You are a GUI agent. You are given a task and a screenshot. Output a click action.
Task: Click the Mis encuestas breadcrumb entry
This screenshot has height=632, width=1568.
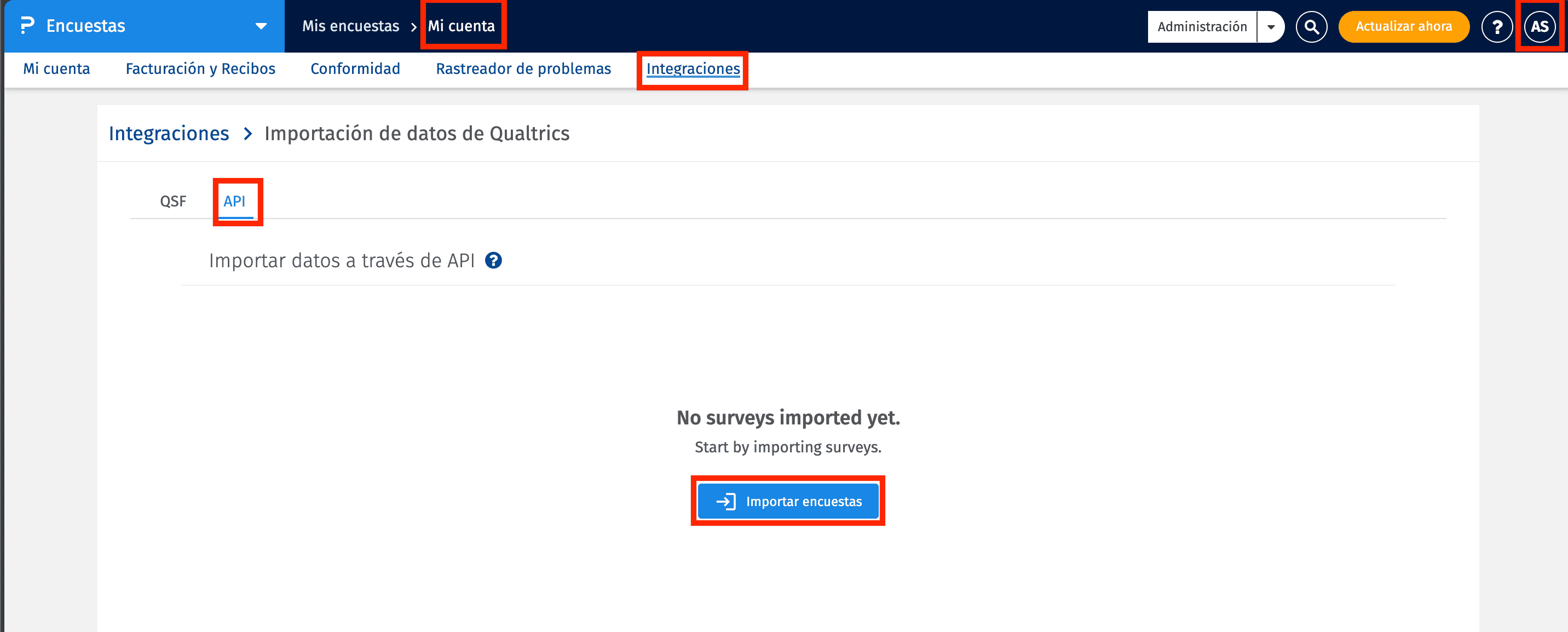click(350, 26)
